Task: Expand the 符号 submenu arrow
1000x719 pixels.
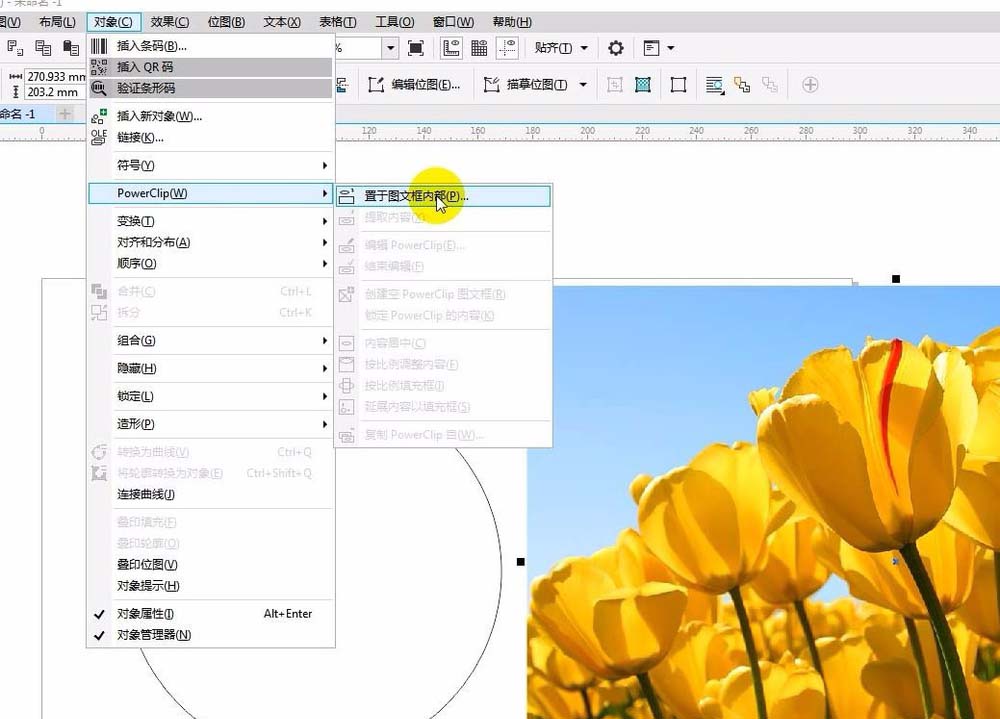Action: (325, 165)
